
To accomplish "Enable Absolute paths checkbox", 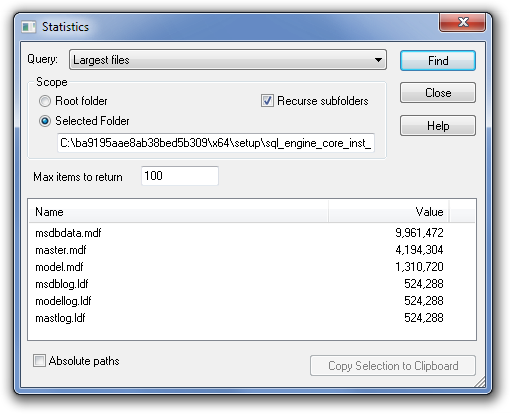I will coord(39,361).
